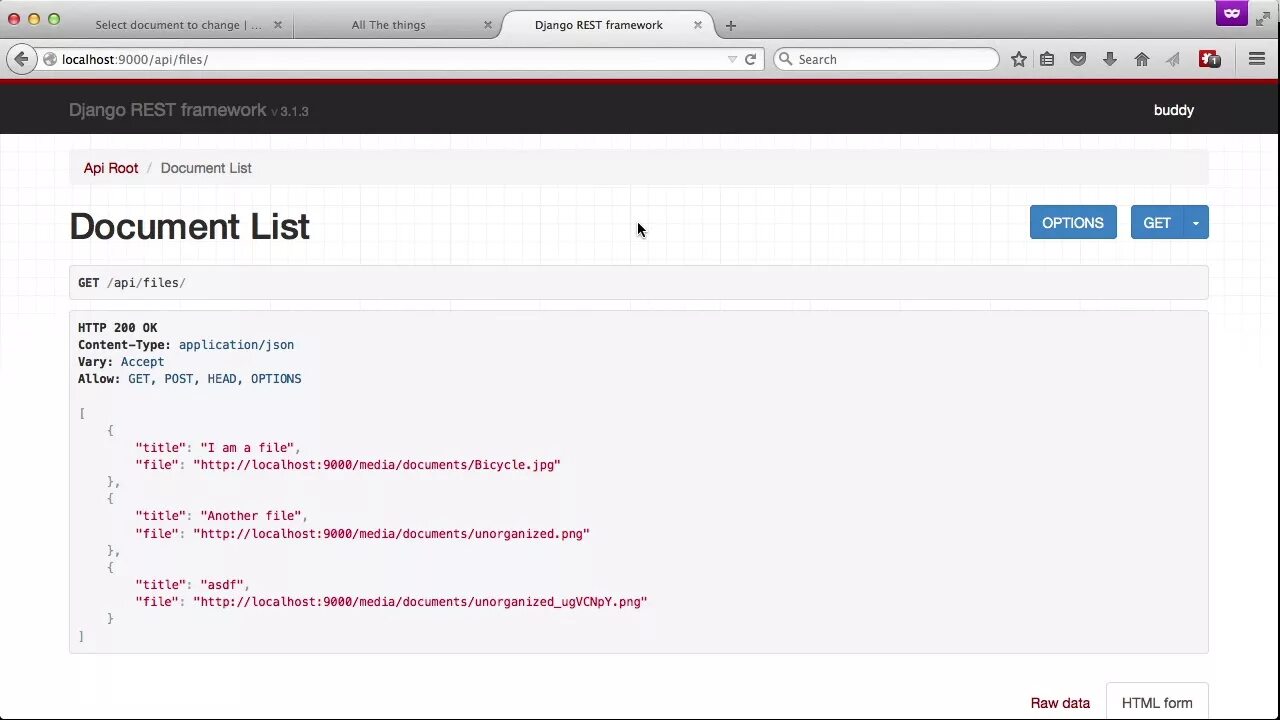Screen dimensions: 1280x720
Task: Open the unorganized_ugVCNpY.png file URL
Action: pos(420,602)
